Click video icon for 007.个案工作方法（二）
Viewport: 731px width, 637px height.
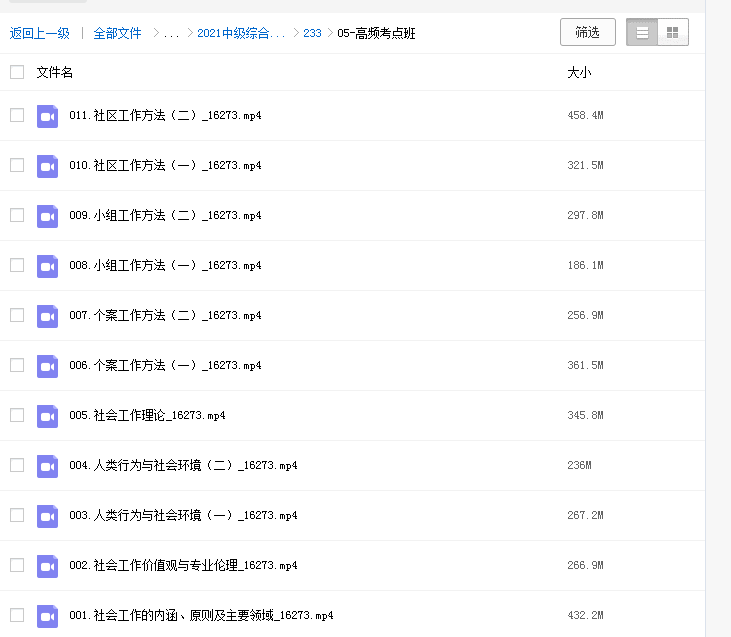[48, 316]
